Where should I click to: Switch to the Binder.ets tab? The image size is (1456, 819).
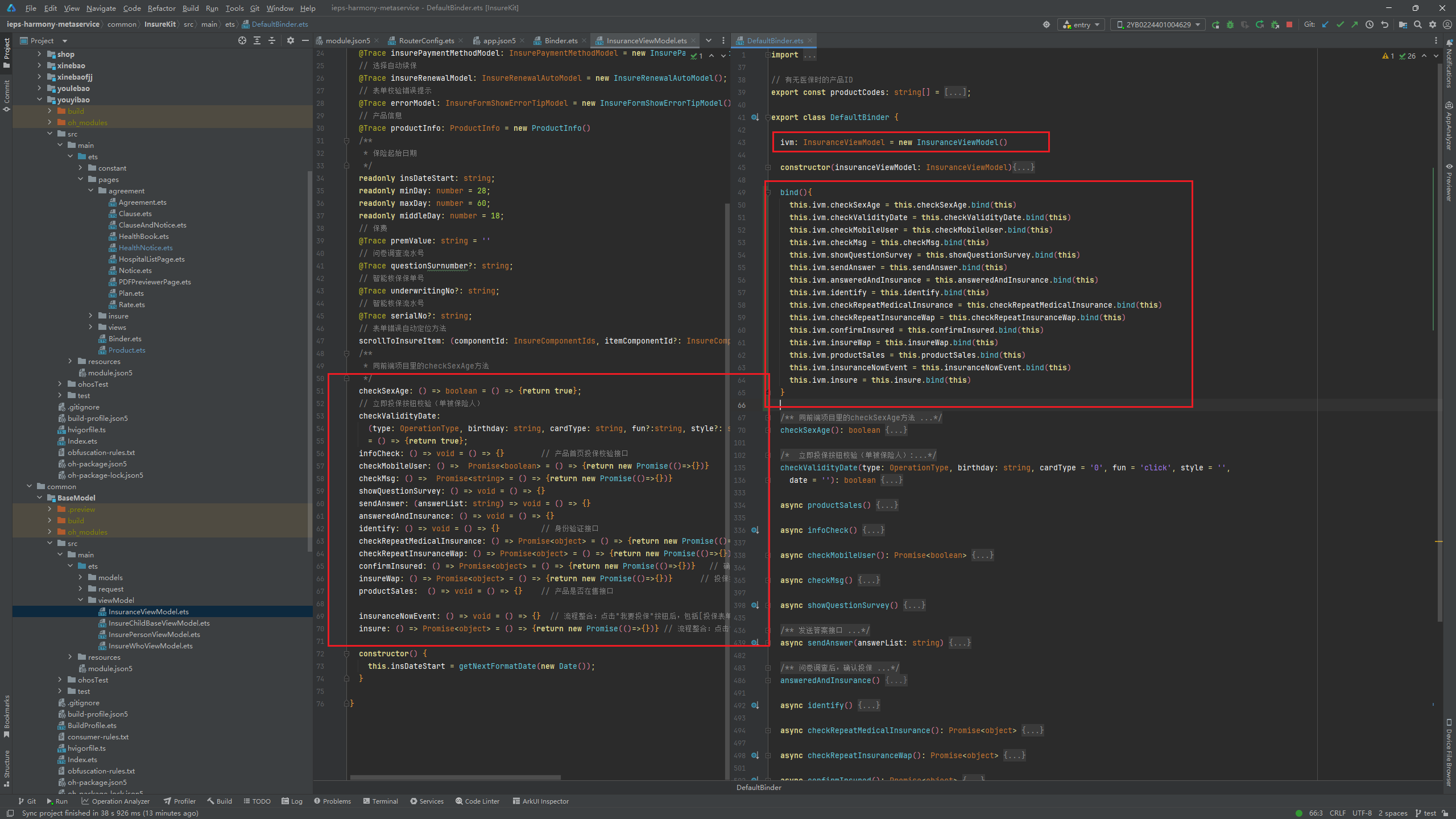click(560, 40)
